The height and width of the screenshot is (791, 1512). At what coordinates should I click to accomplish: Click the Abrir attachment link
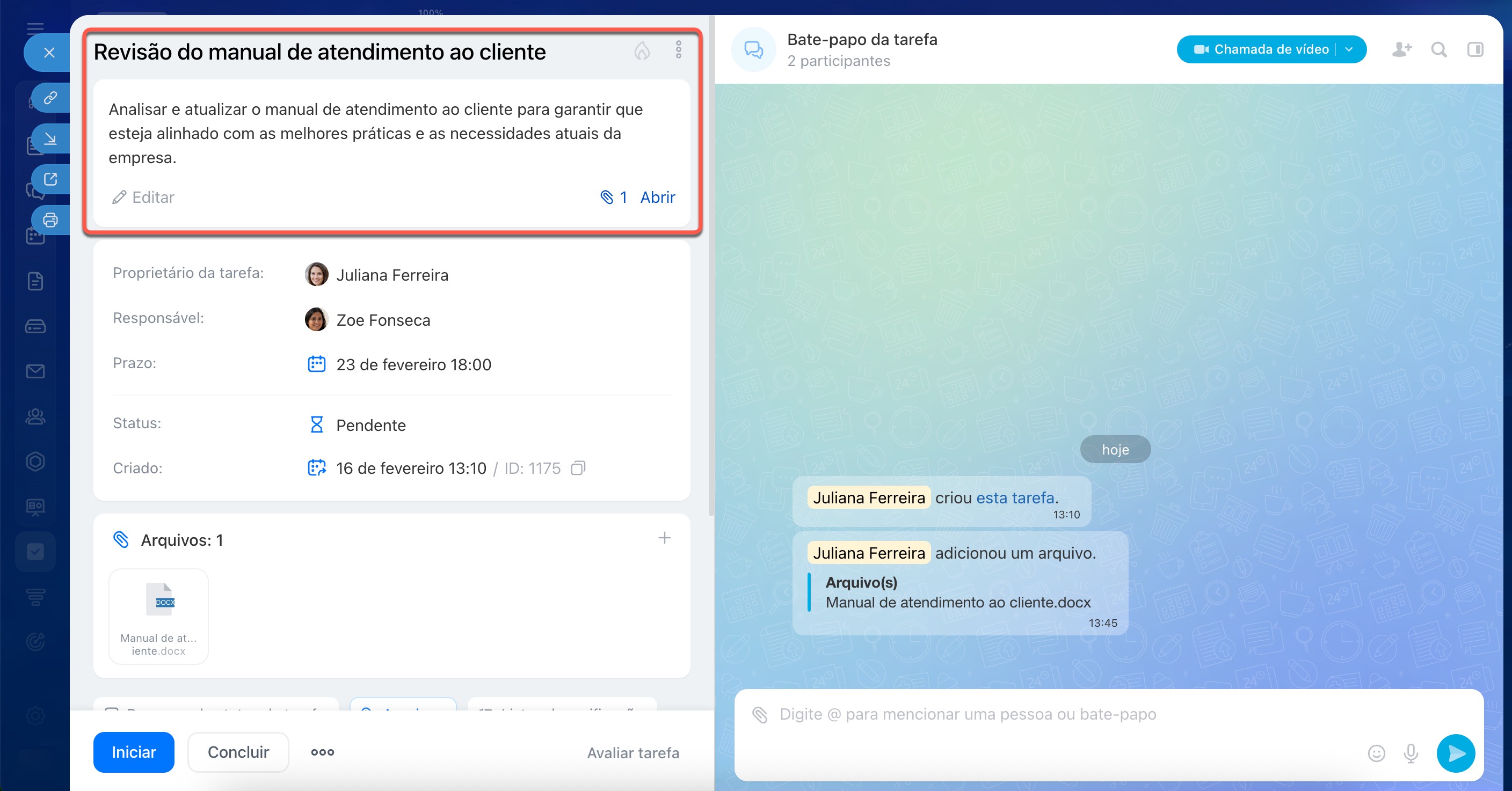tap(657, 197)
